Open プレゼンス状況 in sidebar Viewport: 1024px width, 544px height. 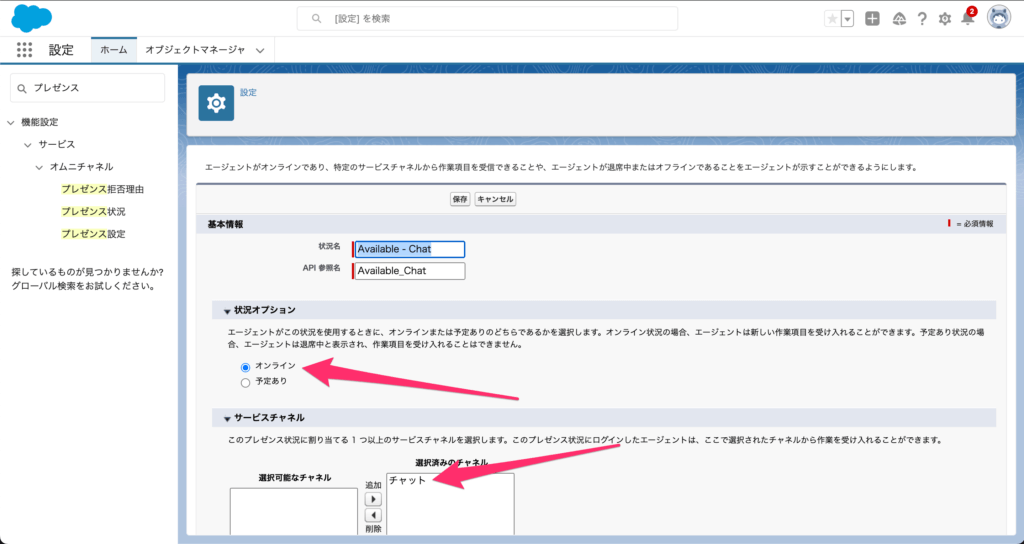(93, 212)
